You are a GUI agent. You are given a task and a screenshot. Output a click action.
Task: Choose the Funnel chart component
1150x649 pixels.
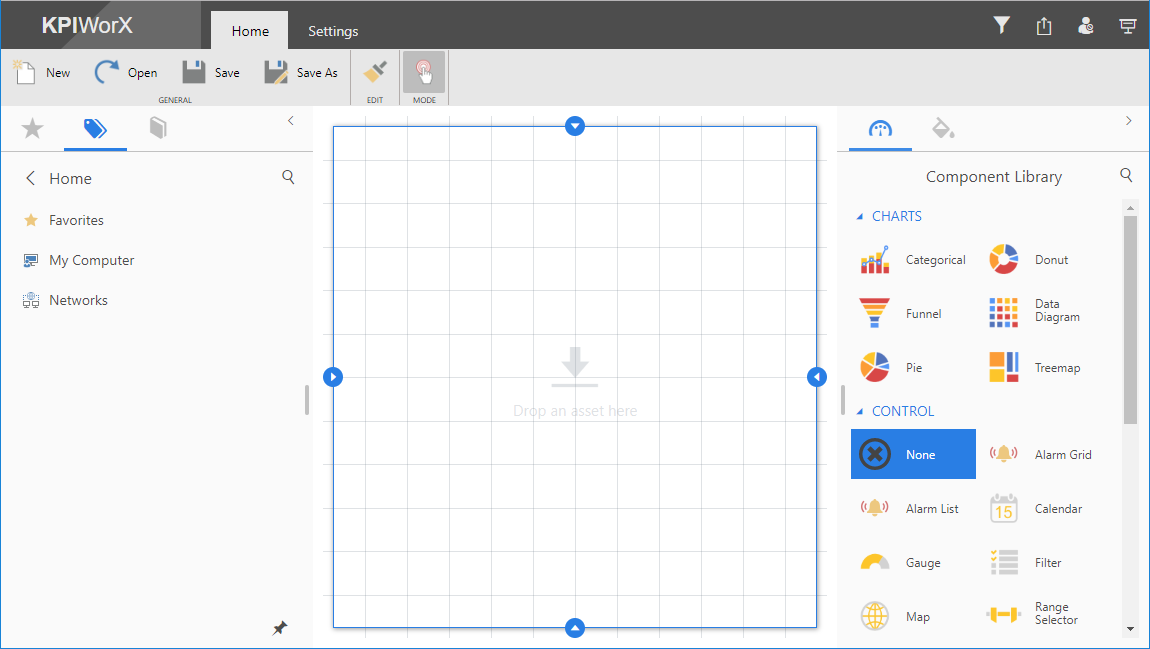click(901, 313)
